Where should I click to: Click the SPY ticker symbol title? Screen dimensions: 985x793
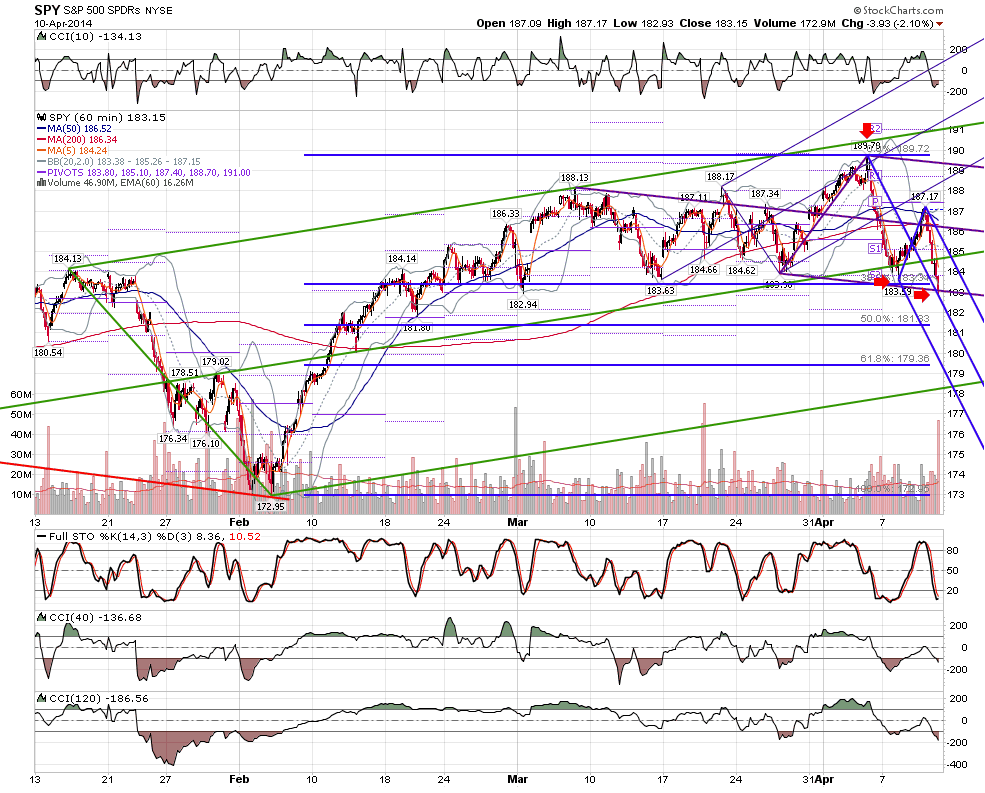[x=47, y=9]
